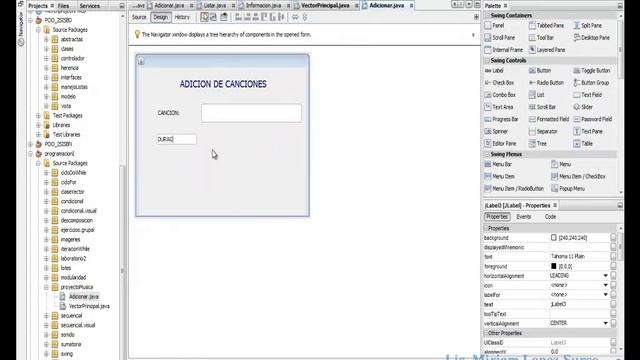Pick the Button component from Palette
The image size is (640, 360).
pyautogui.click(x=540, y=71)
